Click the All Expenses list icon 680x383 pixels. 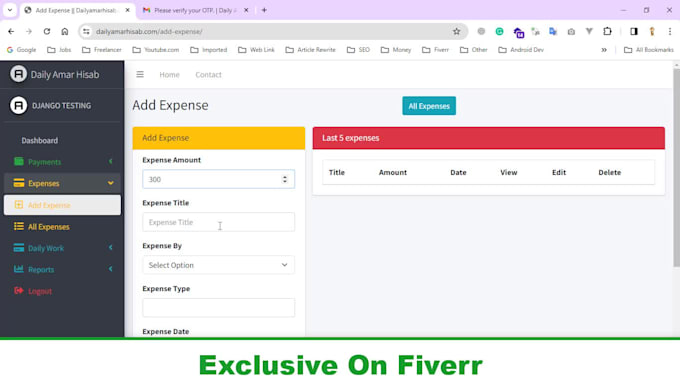19,226
